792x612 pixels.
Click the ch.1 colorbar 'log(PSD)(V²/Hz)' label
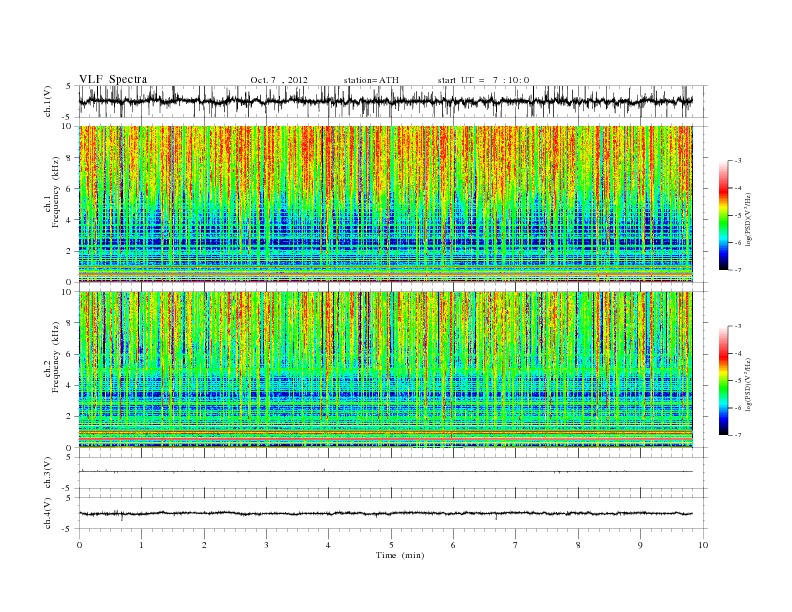pyautogui.click(x=748, y=218)
